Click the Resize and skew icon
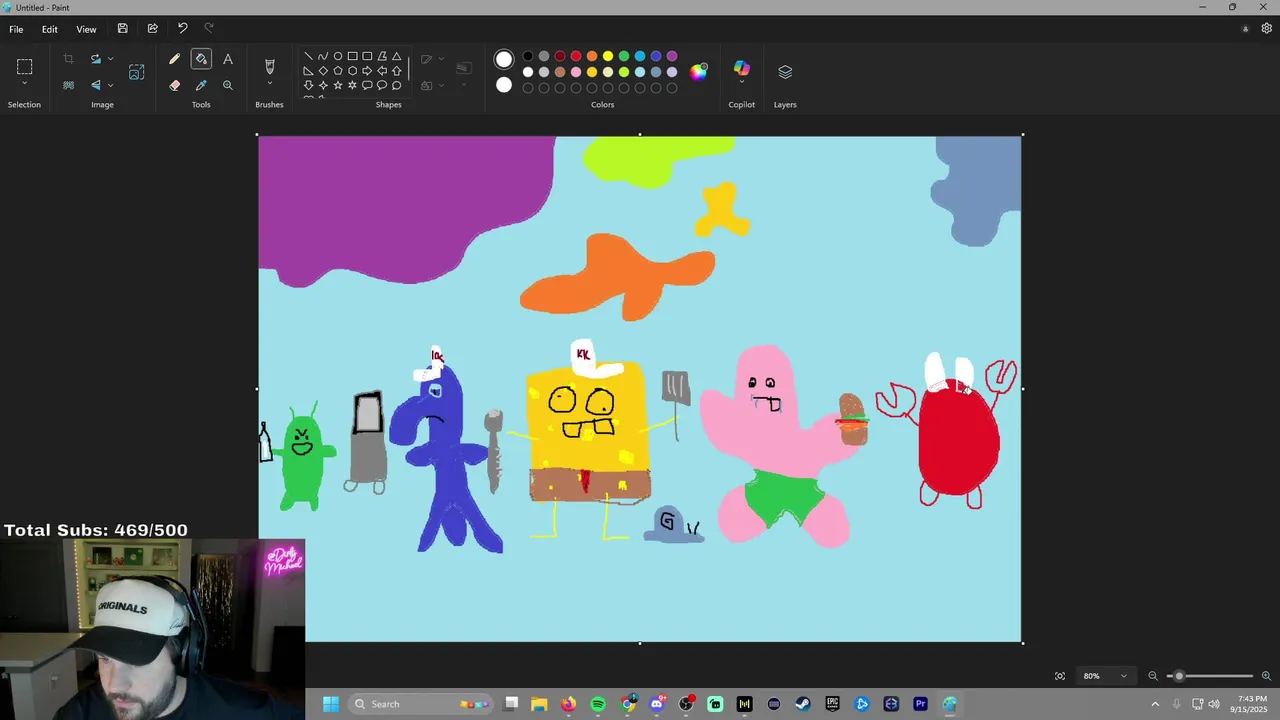The image size is (1280, 720). pyautogui.click(x=137, y=72)
